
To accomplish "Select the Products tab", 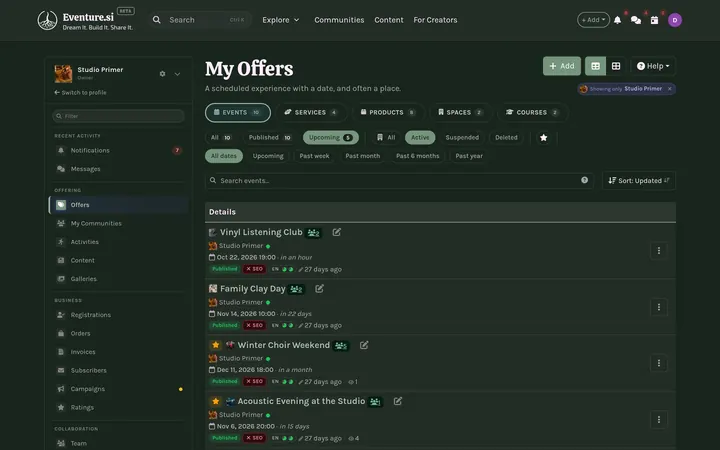I will pyautogui.click(x=388, y=112).
